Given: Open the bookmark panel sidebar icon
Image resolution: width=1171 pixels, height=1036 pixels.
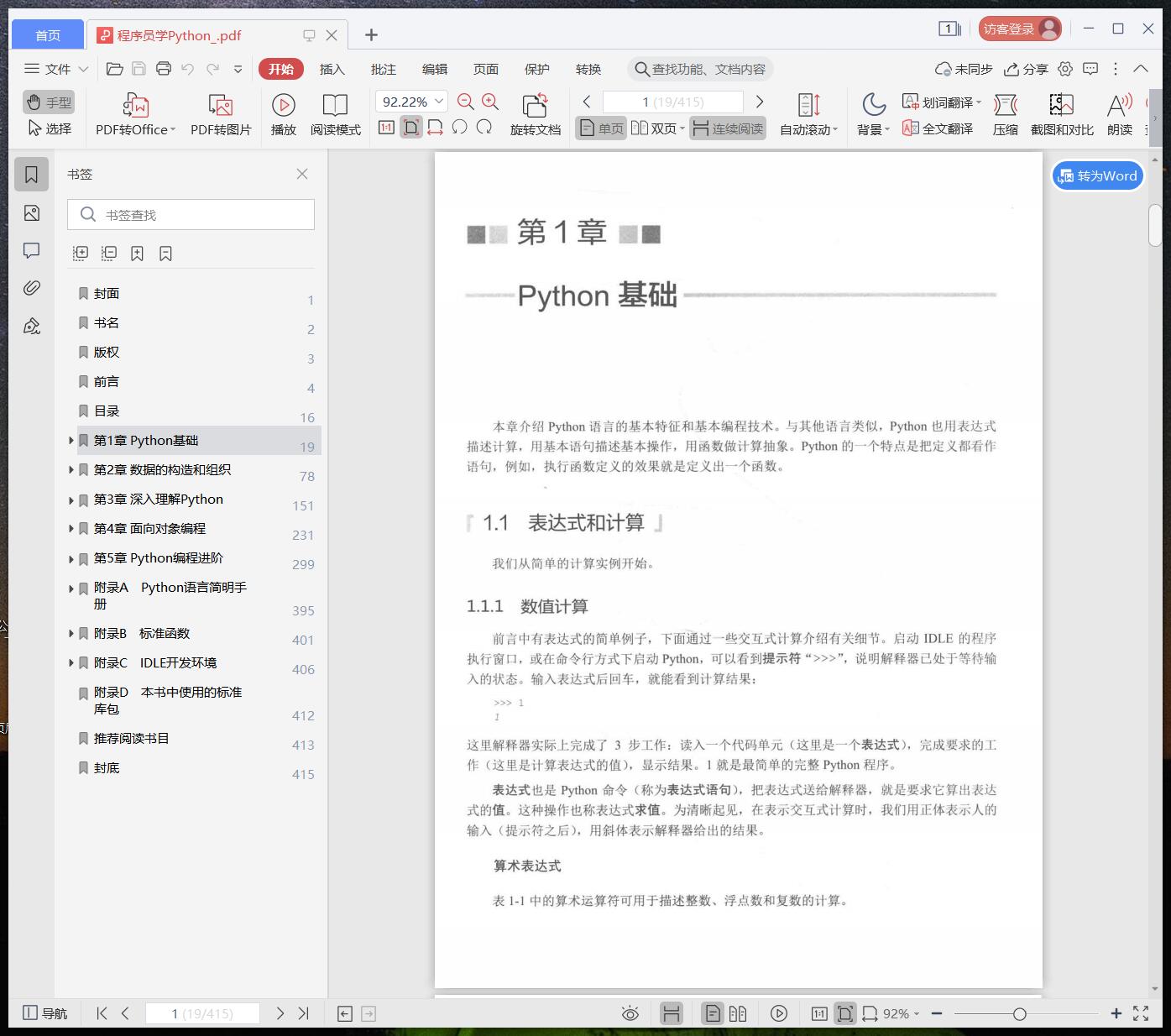Looking at the screenshot, I should [32, 175].
